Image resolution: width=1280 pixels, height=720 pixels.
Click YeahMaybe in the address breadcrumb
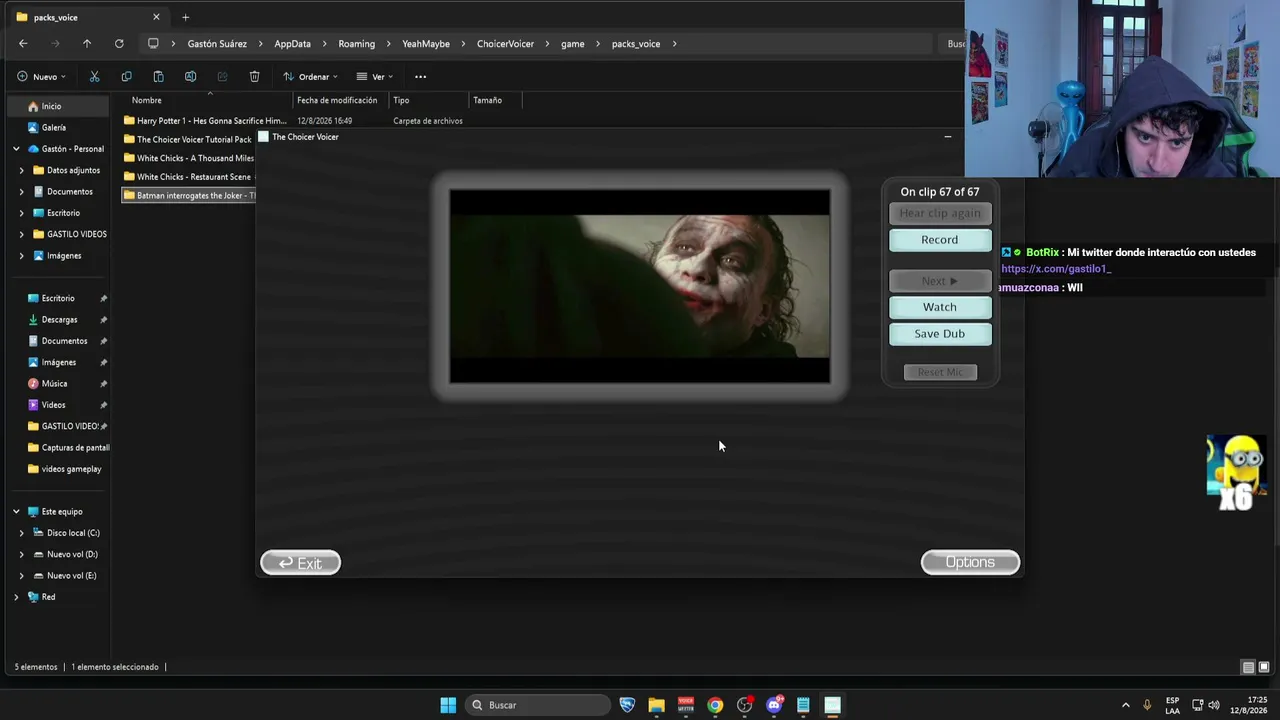tap(426, 44)
